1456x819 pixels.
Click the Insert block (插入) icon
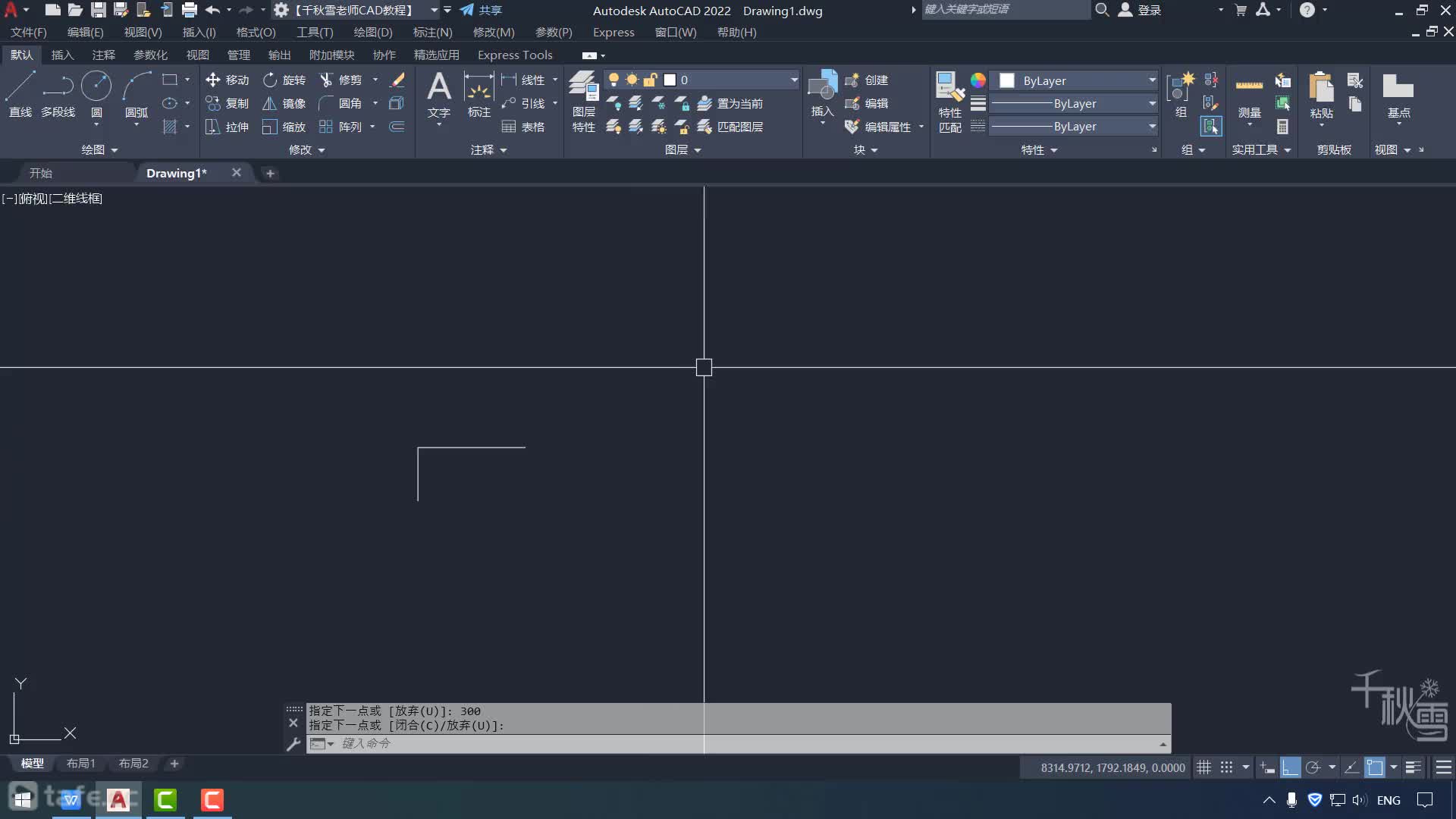click(x=822, y=95)
